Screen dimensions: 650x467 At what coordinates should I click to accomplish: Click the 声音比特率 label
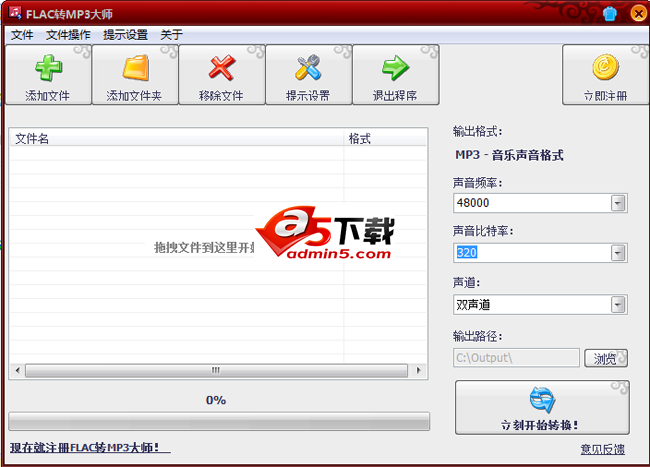coord(483,231)
